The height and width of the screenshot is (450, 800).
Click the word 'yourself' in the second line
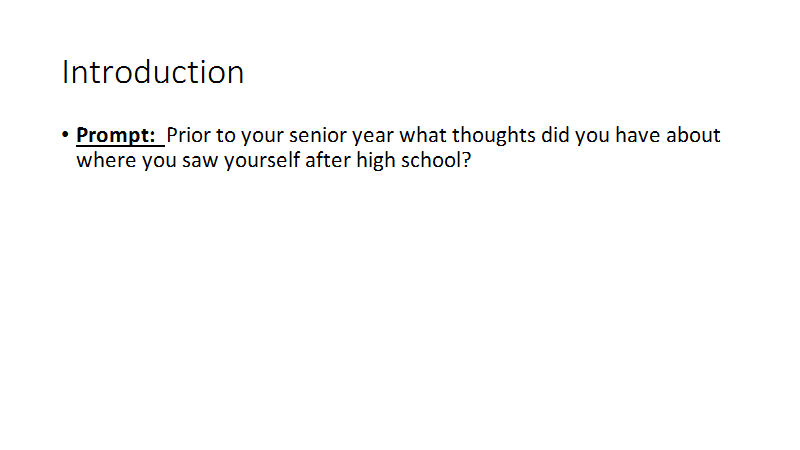pos(262,161)
